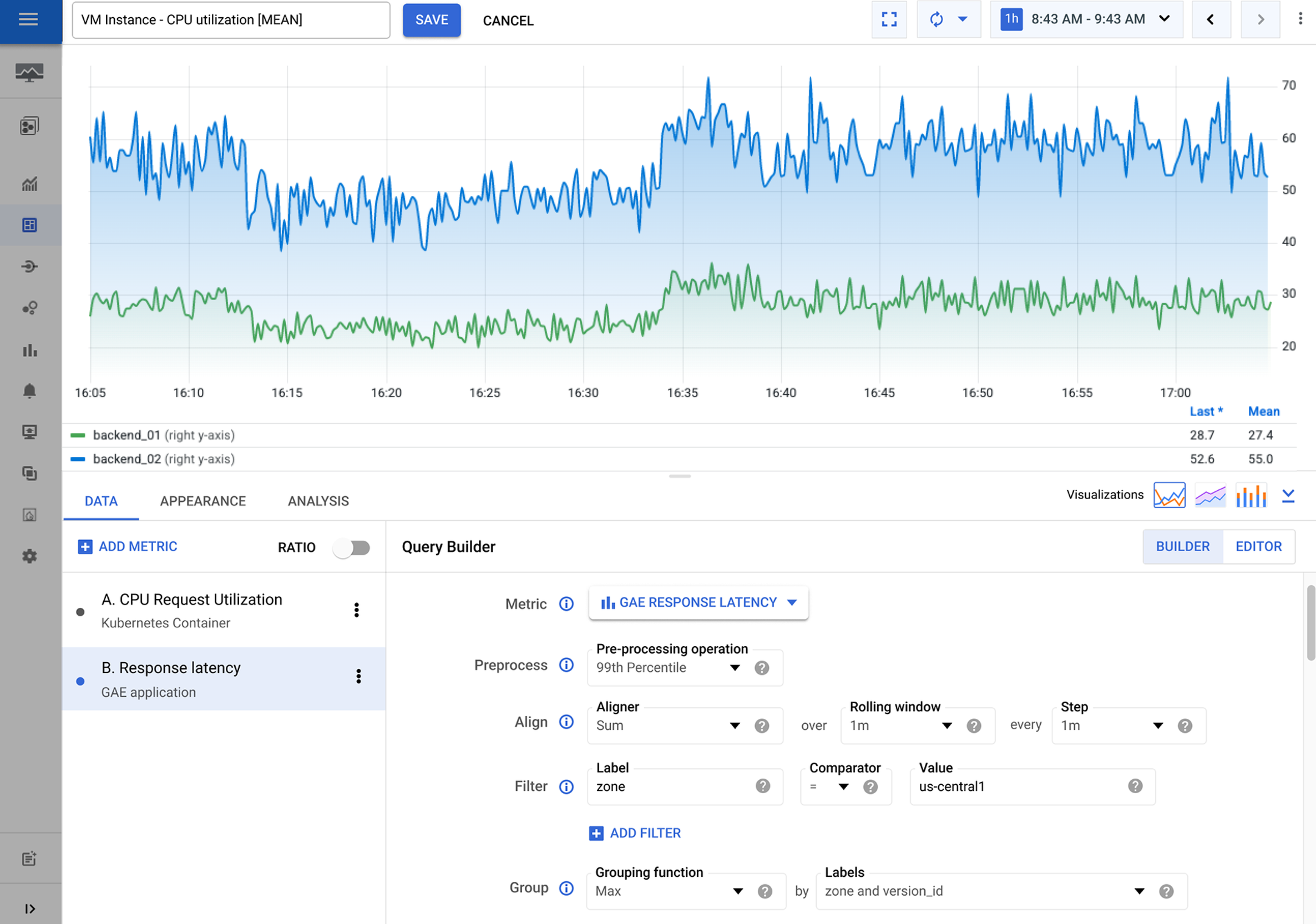
Task: Click the Query Builder vertical scrollbar
Action: pyautogui.click(x=1310, y=623)
